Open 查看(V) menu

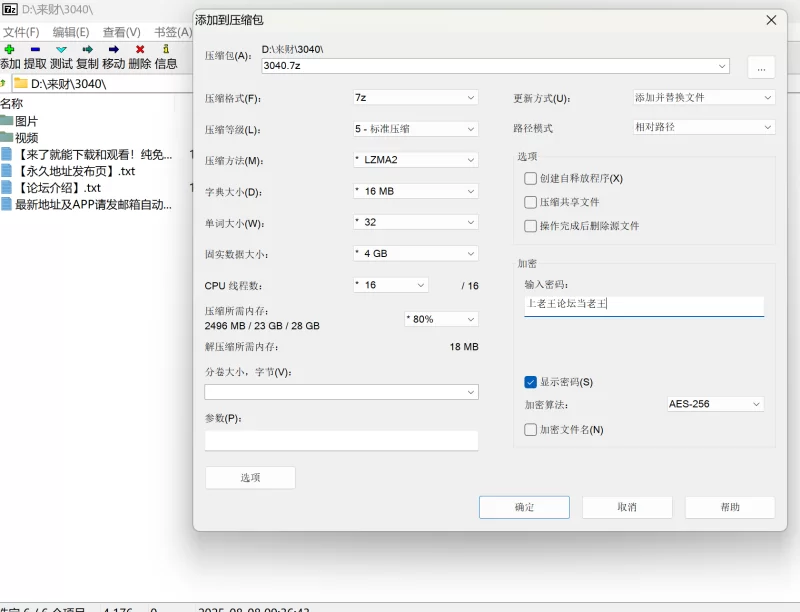coord(121,32)
